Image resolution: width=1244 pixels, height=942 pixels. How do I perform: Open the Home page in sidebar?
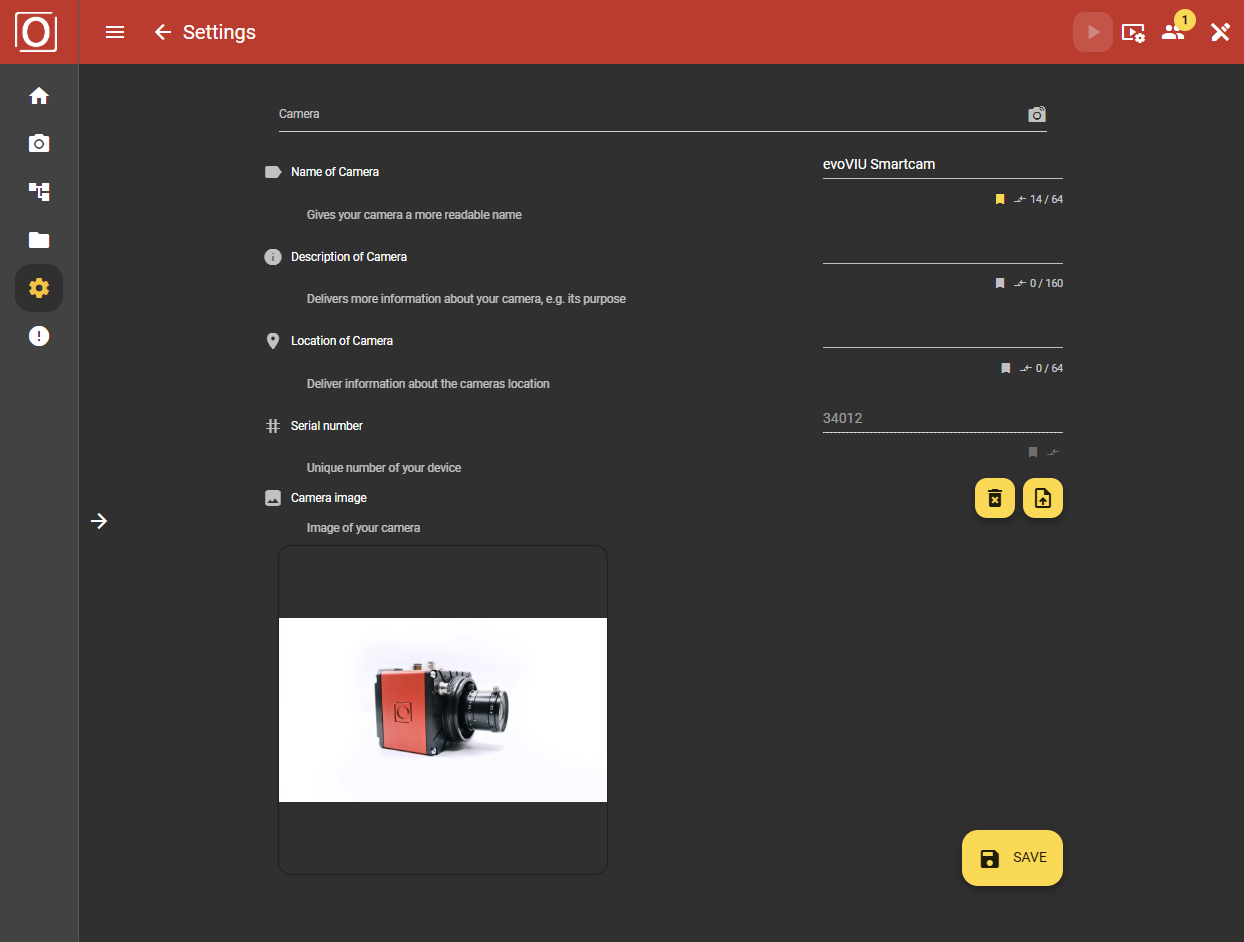[x=39, y=96]
